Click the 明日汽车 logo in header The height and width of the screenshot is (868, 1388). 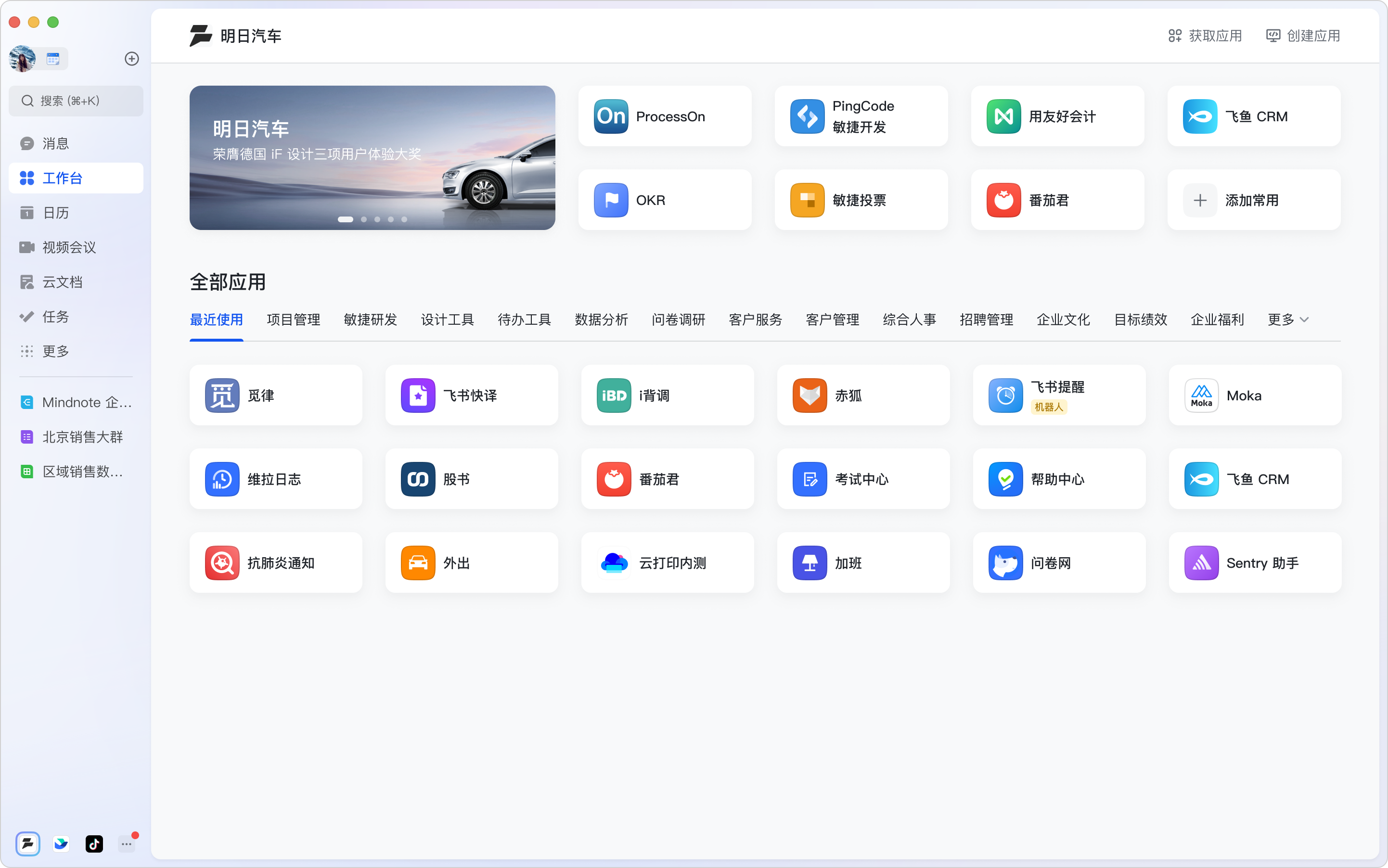coord(200,36)
